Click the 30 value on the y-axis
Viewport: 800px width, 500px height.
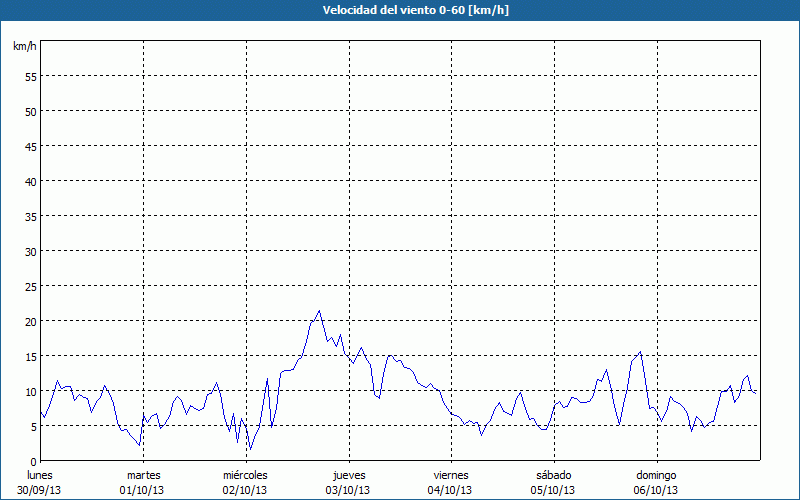(x=30, y=251)
